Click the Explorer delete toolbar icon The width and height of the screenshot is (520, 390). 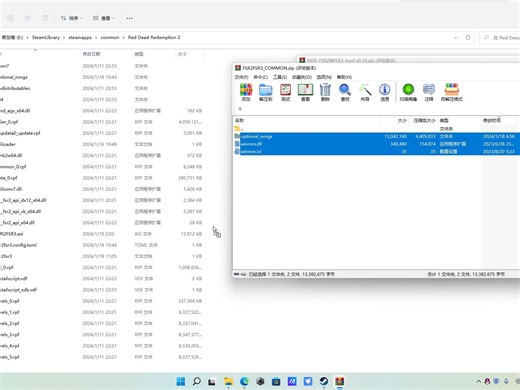pos(45,18)
